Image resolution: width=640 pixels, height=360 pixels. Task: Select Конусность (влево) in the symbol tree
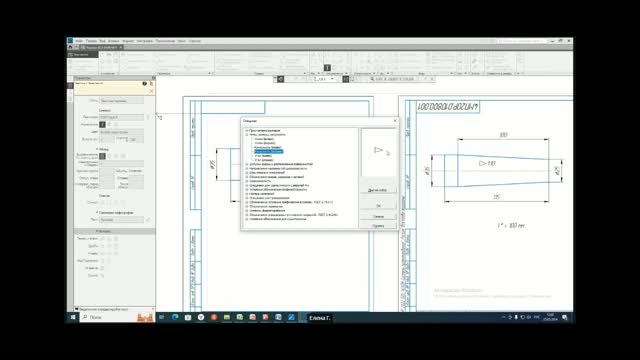(x=268, y=147)
